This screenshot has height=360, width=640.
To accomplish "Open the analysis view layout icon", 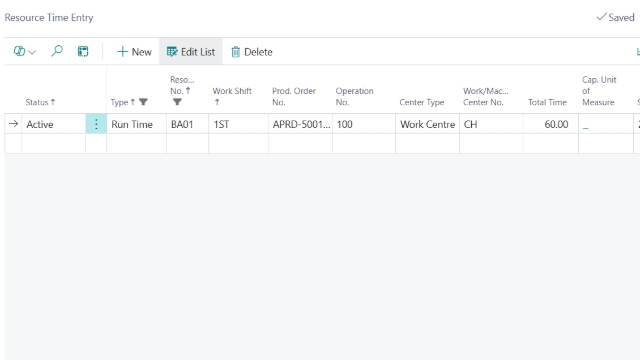I will tap(83, 51).
